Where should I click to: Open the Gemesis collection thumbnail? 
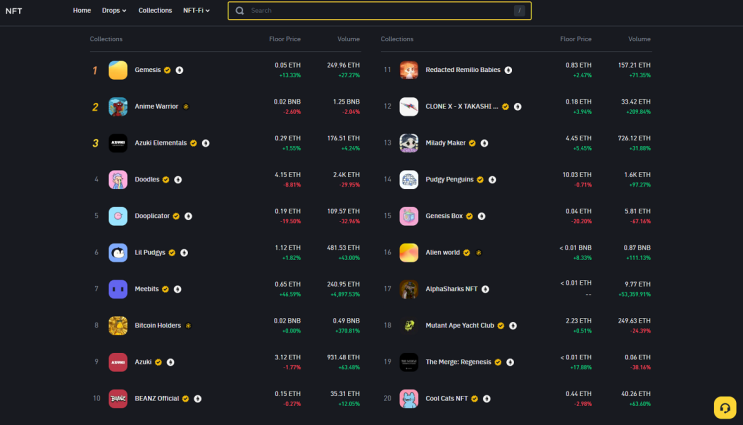tap(118, 70)
